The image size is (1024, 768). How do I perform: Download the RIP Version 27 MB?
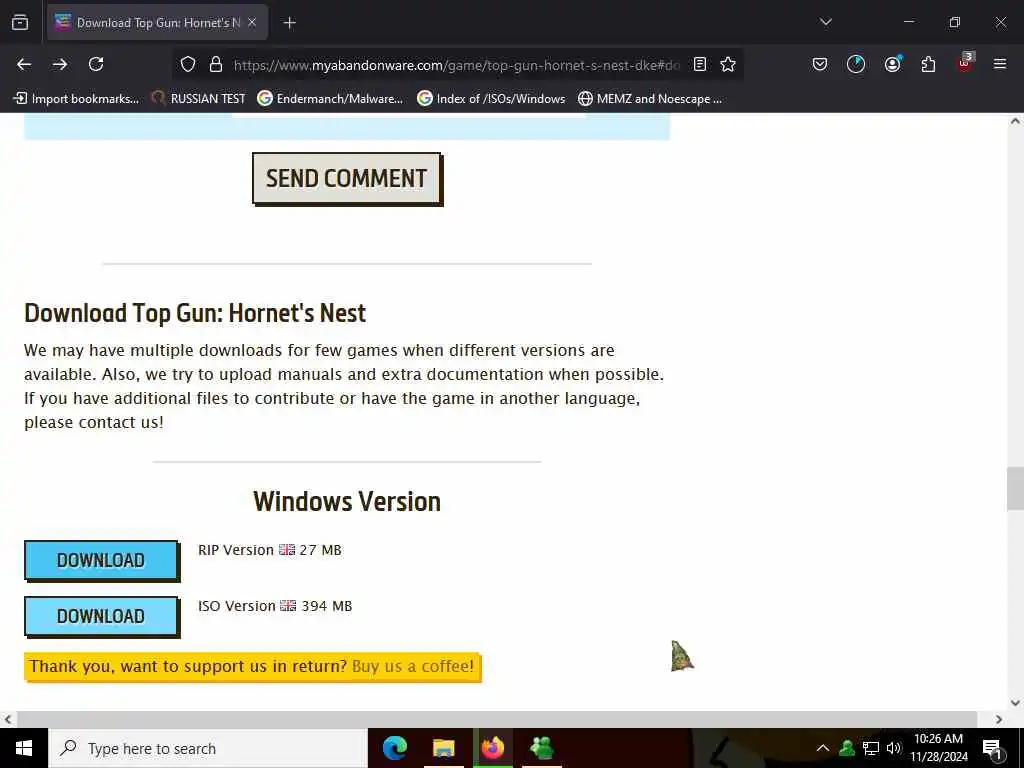[x=101, y=560]
